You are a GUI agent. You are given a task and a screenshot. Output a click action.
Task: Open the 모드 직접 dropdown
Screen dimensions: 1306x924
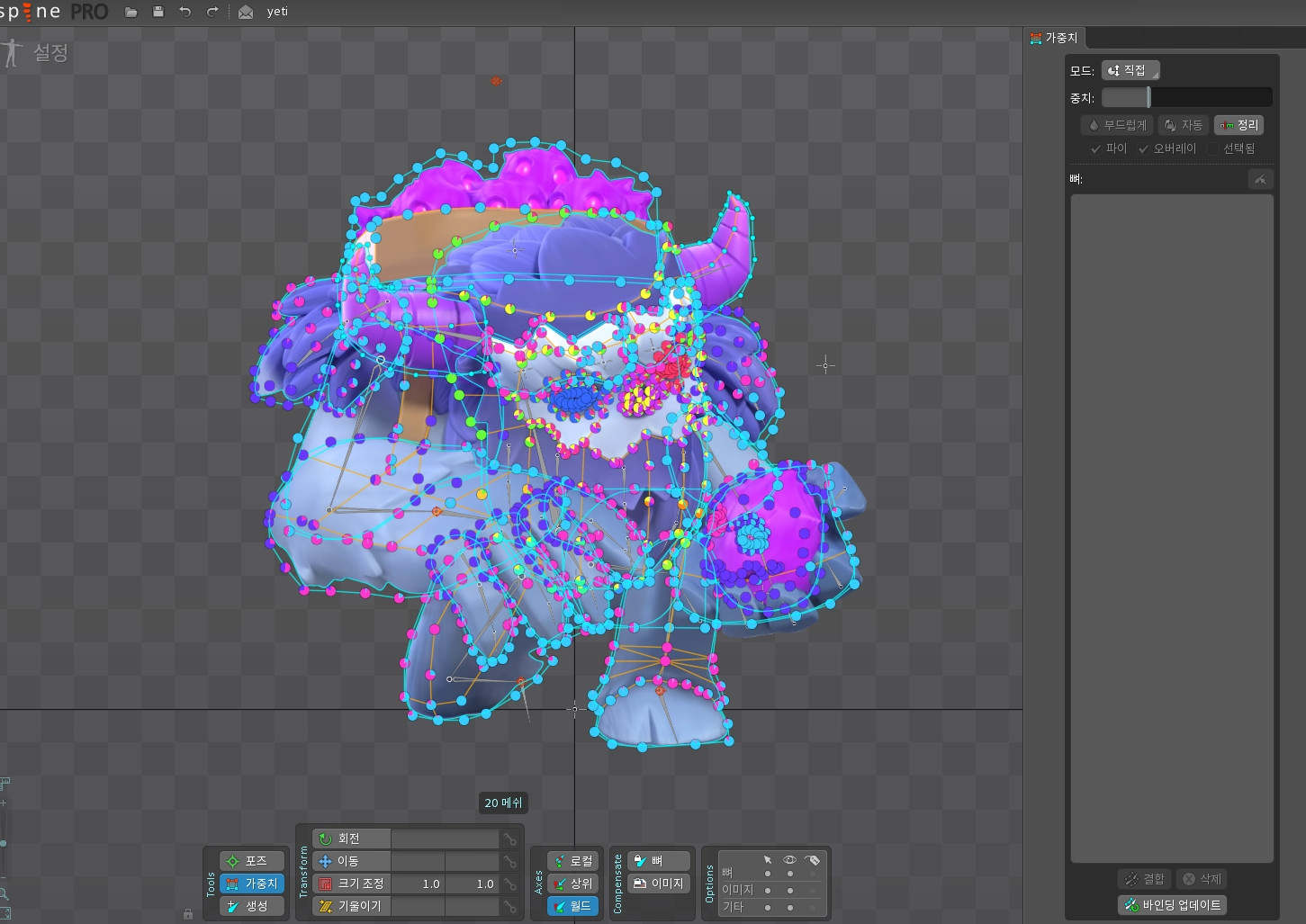(1130, 70)
